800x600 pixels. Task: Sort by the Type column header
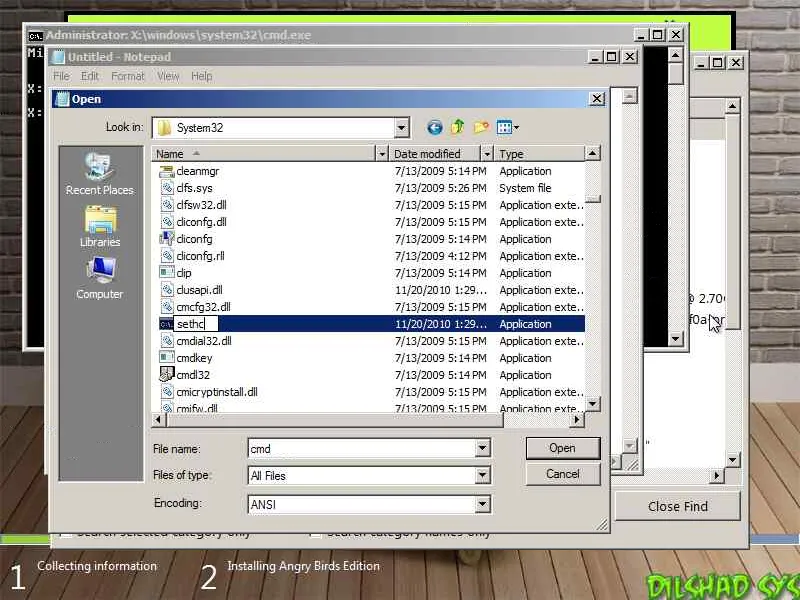(x=540, y=154)
